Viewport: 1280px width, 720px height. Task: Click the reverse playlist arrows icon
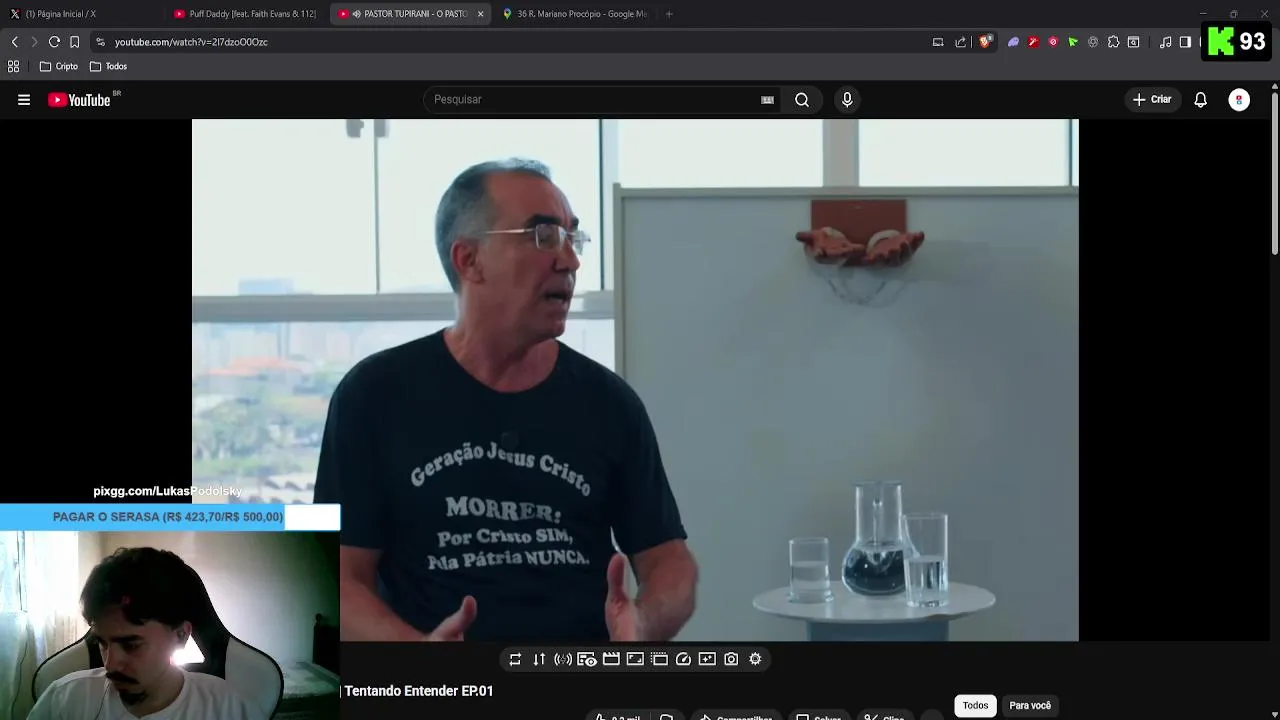539,659
